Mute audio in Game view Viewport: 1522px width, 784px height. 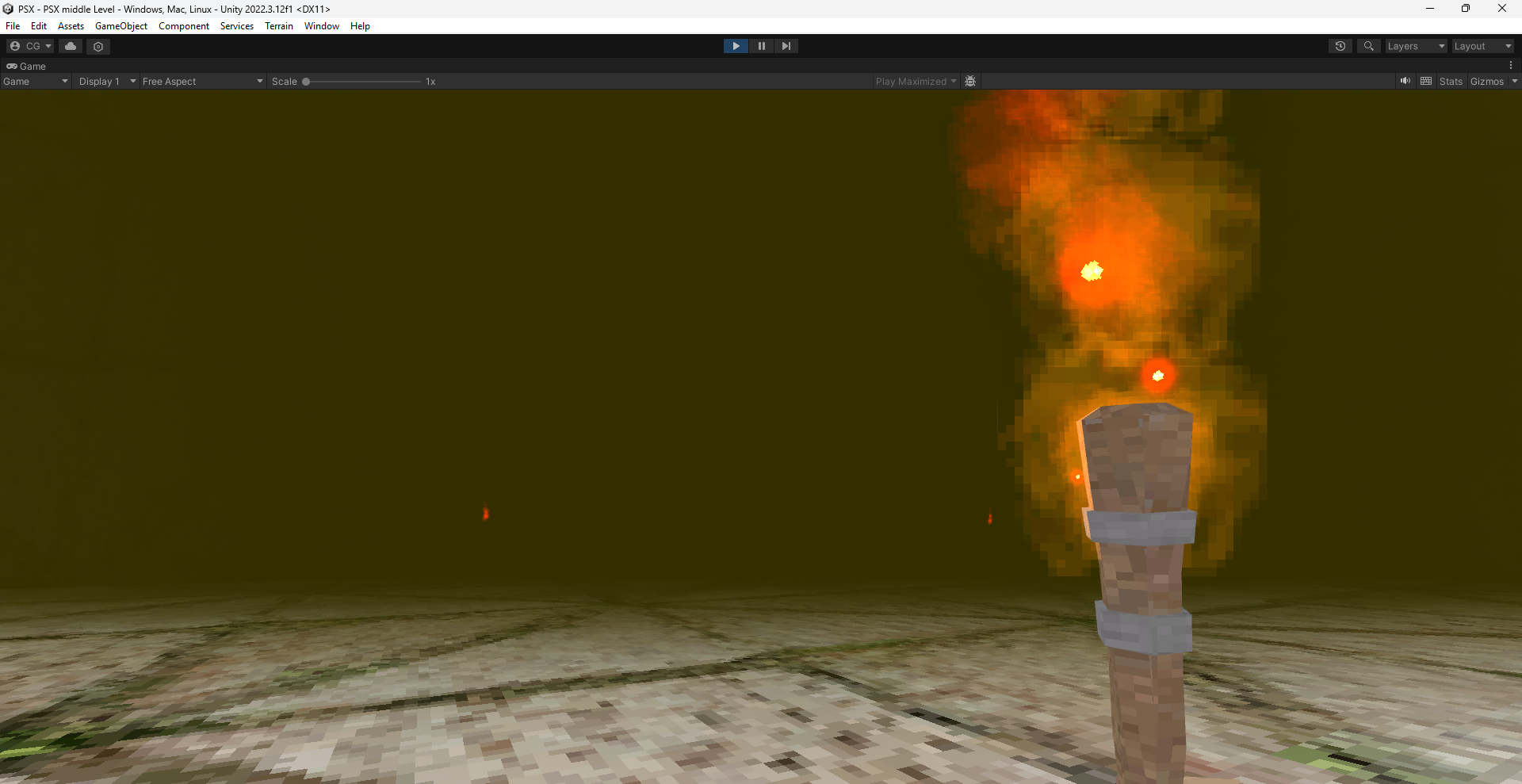tap(1405, 81)
